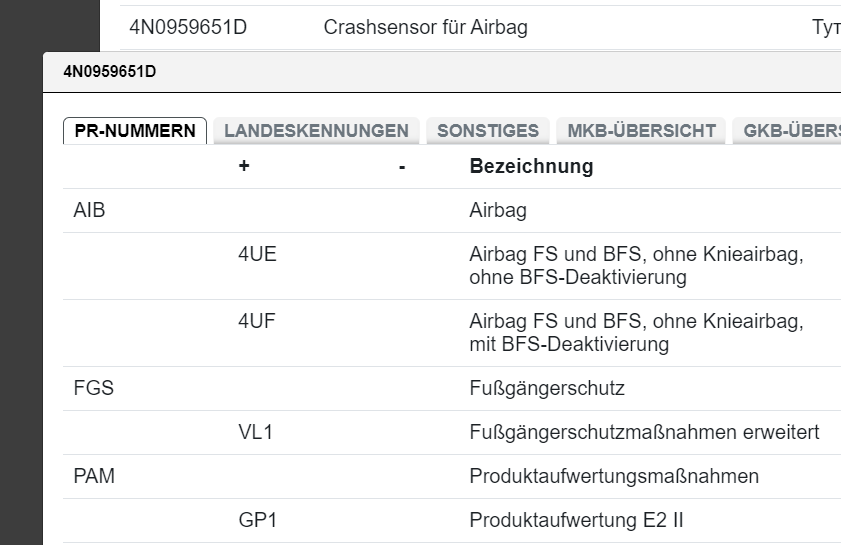Select the PAM category row
Viewport: 841px width, 545px height.
pyautogui.click(x=95, y=476)
